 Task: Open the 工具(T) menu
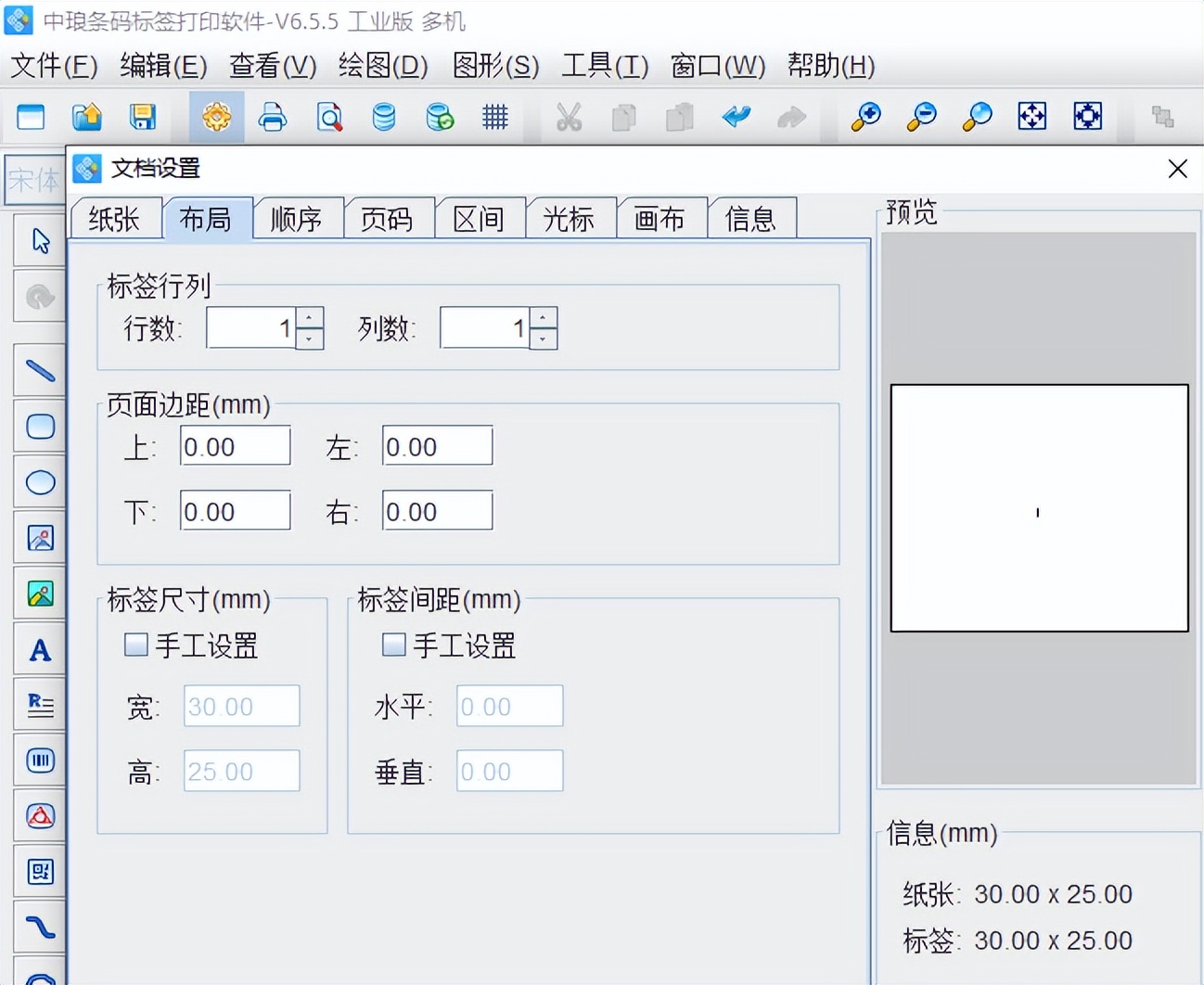[604, 66]
